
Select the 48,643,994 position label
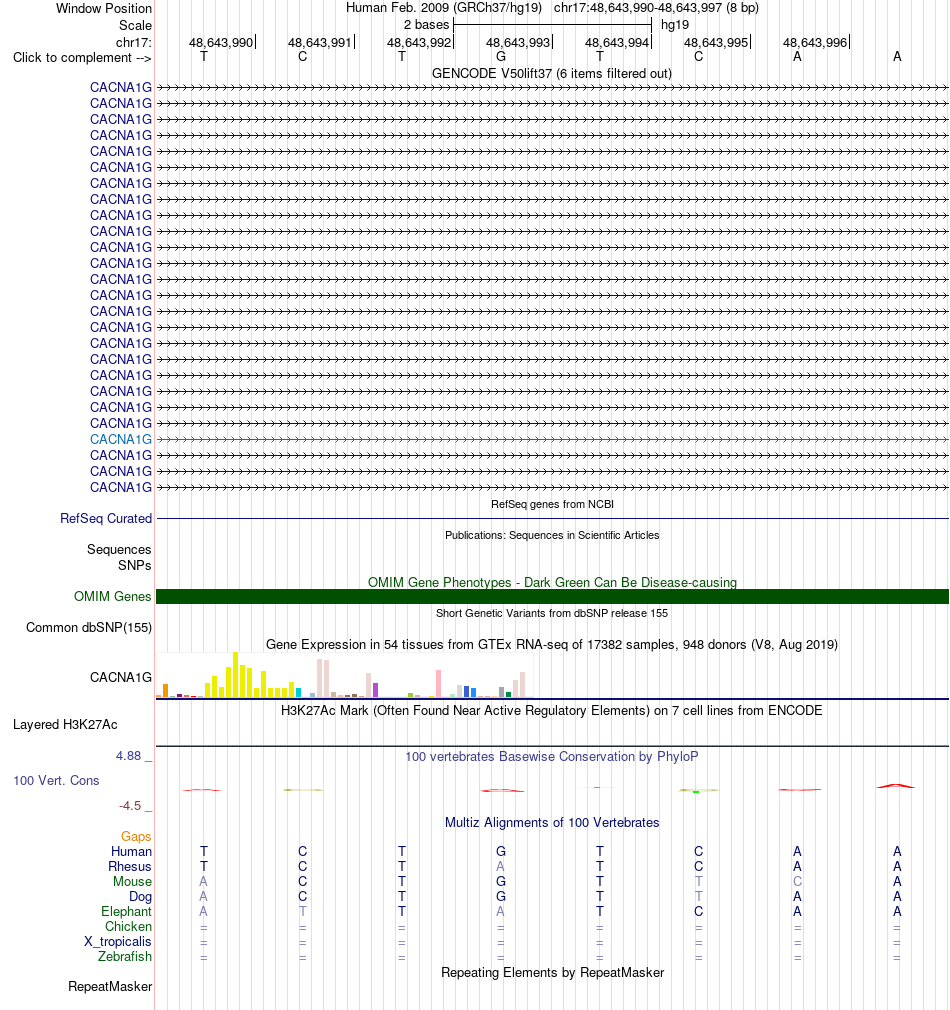[617, 43]
